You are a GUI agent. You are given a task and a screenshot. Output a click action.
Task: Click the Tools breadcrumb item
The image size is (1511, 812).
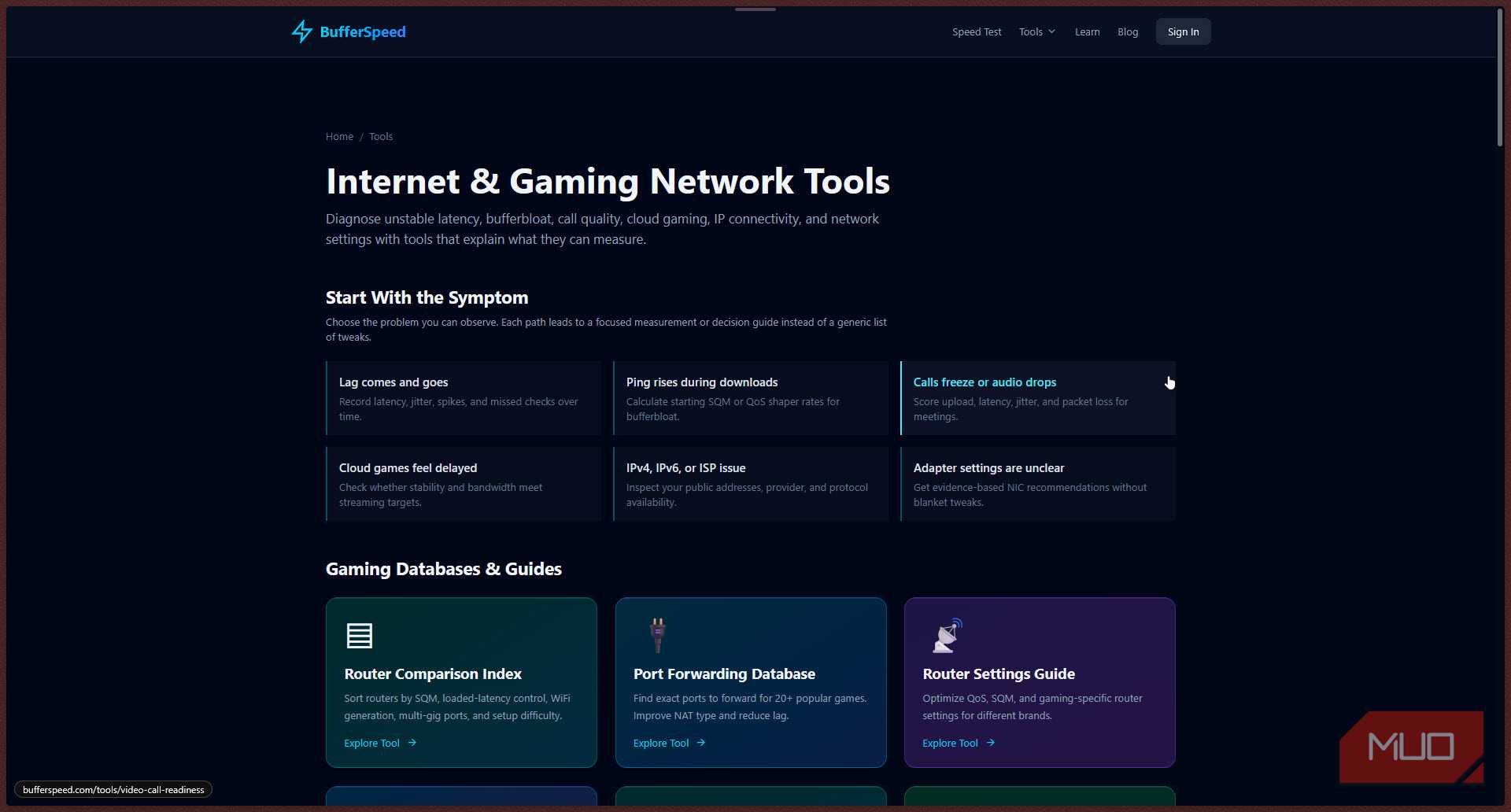click(x=381, y=136)
